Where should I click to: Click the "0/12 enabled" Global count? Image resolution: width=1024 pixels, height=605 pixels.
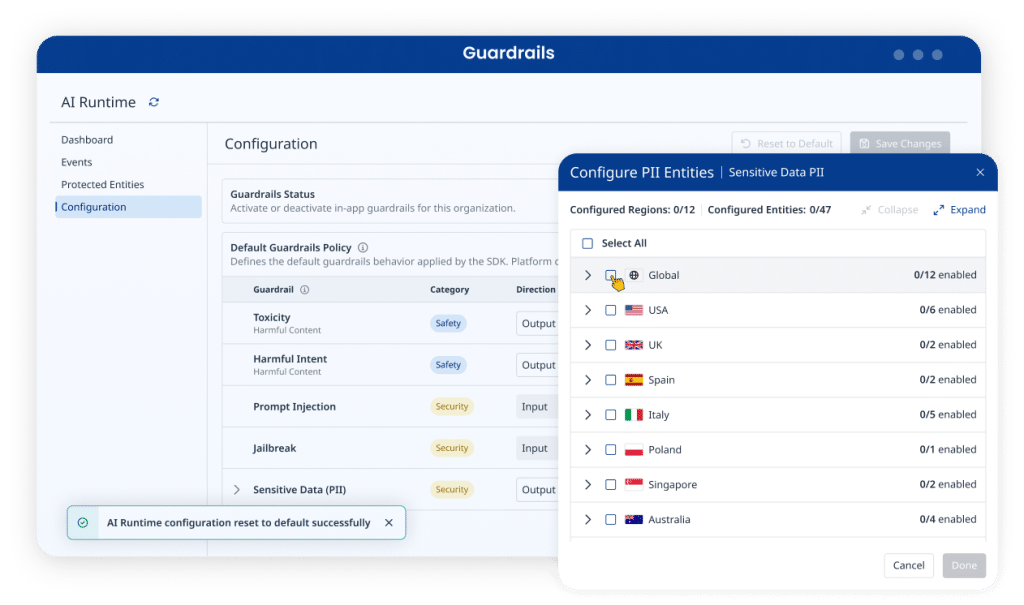(945, 275)
